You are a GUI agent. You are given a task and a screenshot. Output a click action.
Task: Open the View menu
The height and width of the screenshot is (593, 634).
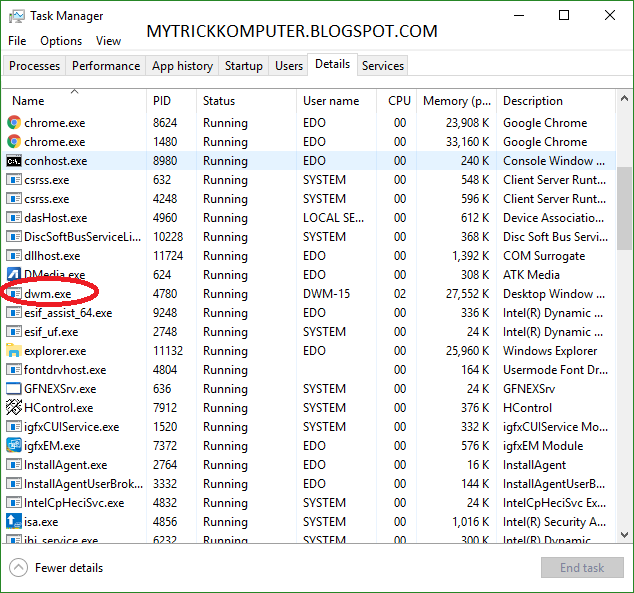[x=108, y=41]
